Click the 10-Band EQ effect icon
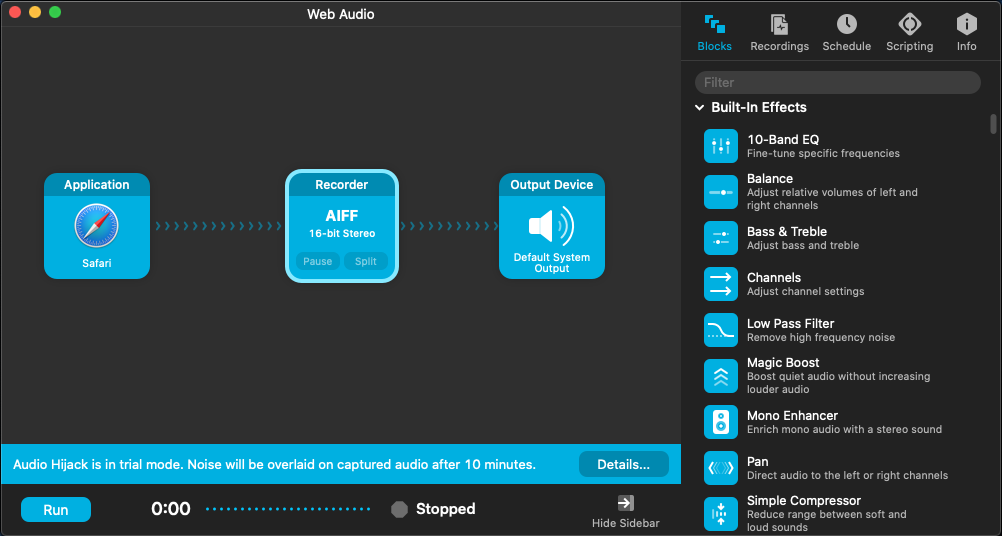 click(x=721, y=146)
